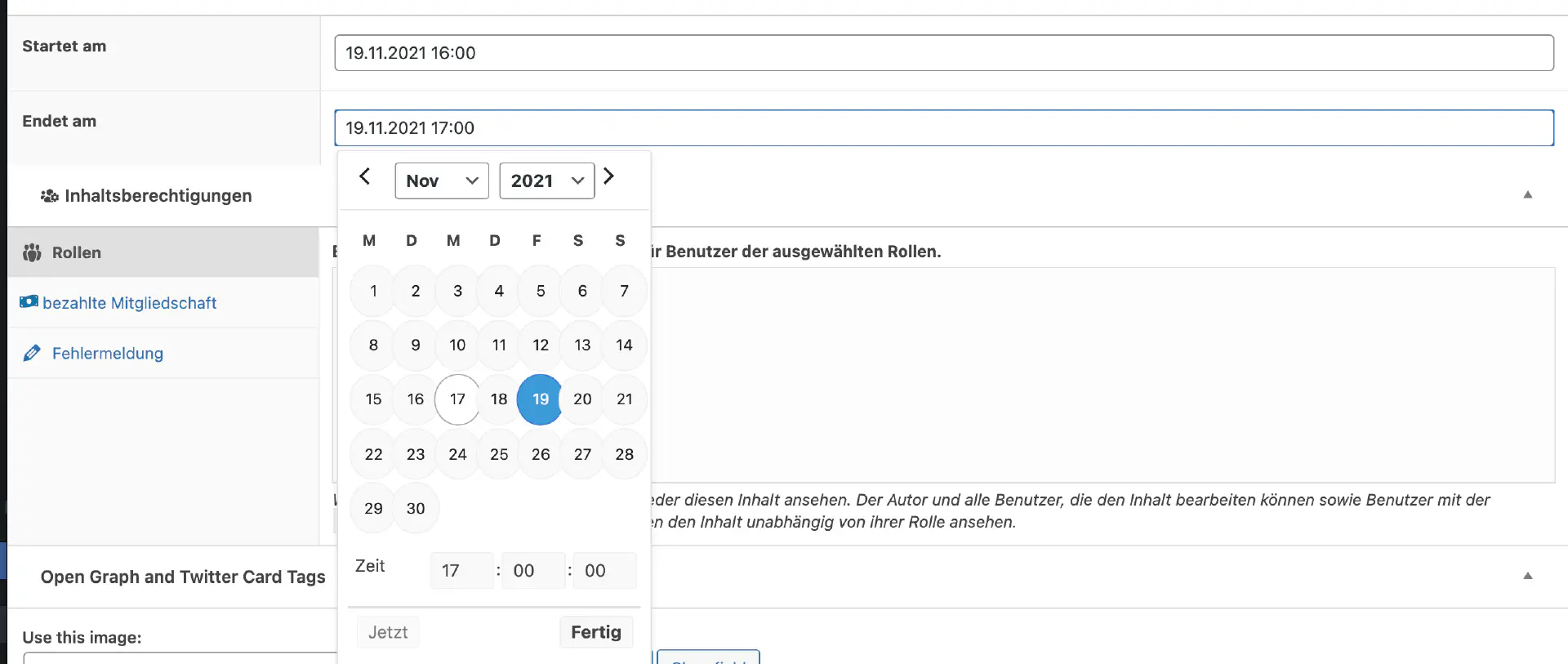The image size is (1568, 664).
Task: Click the Startet am date field
Action: (943, 53)
